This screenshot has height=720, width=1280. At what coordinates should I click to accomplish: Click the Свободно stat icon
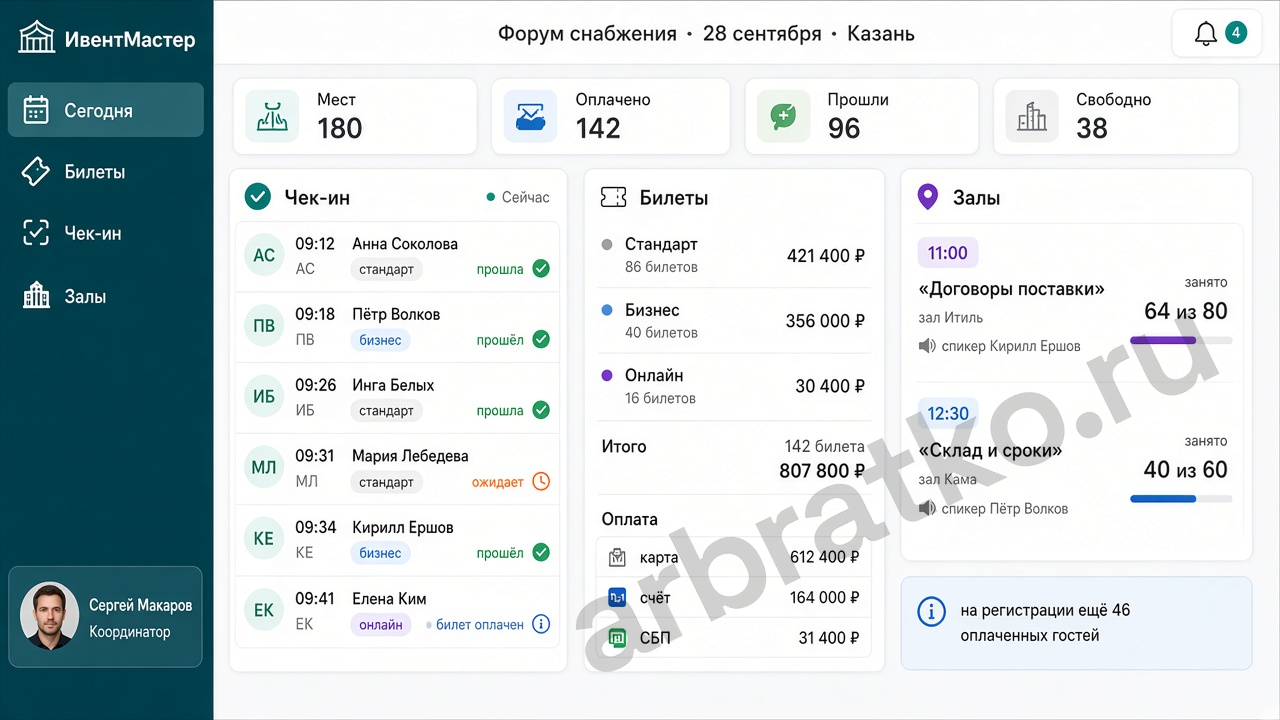pos(1032,116)
